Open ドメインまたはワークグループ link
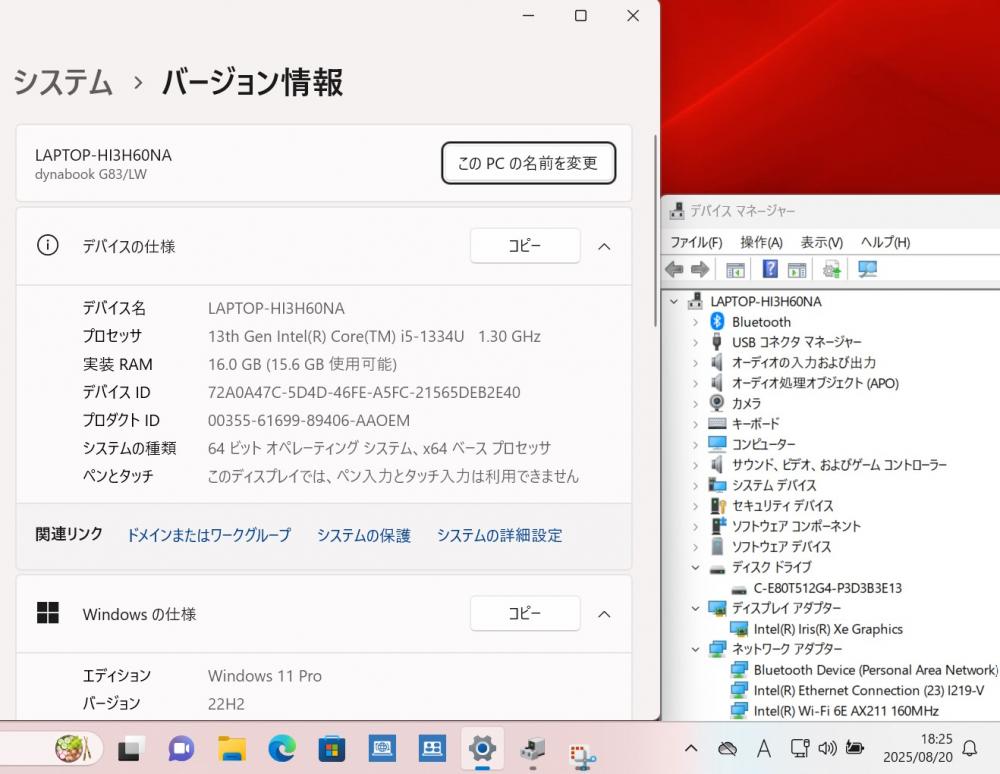1000x774 pixels. 209,535
